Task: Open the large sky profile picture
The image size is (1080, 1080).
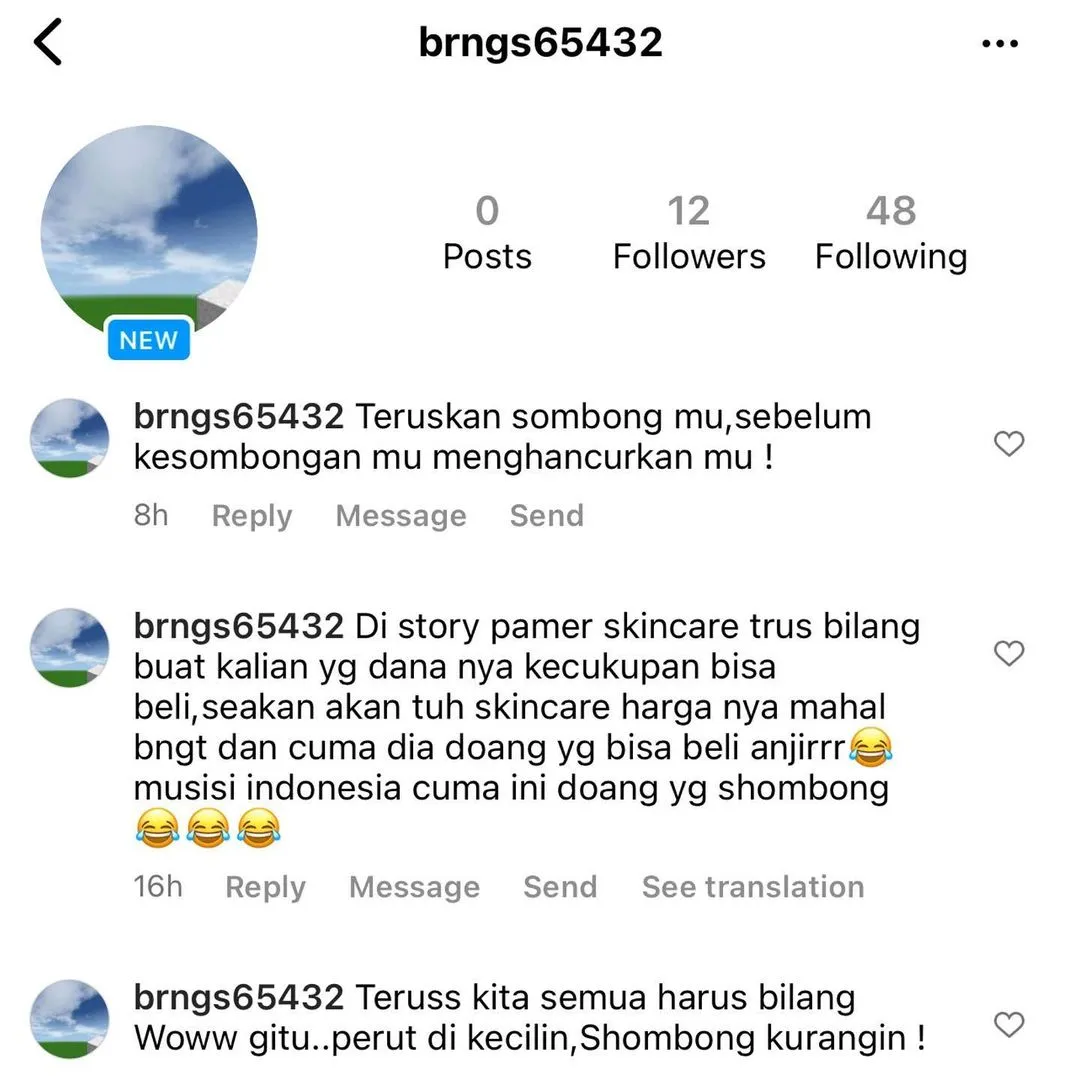Action: pyautogui.click(x=149, y=233)
